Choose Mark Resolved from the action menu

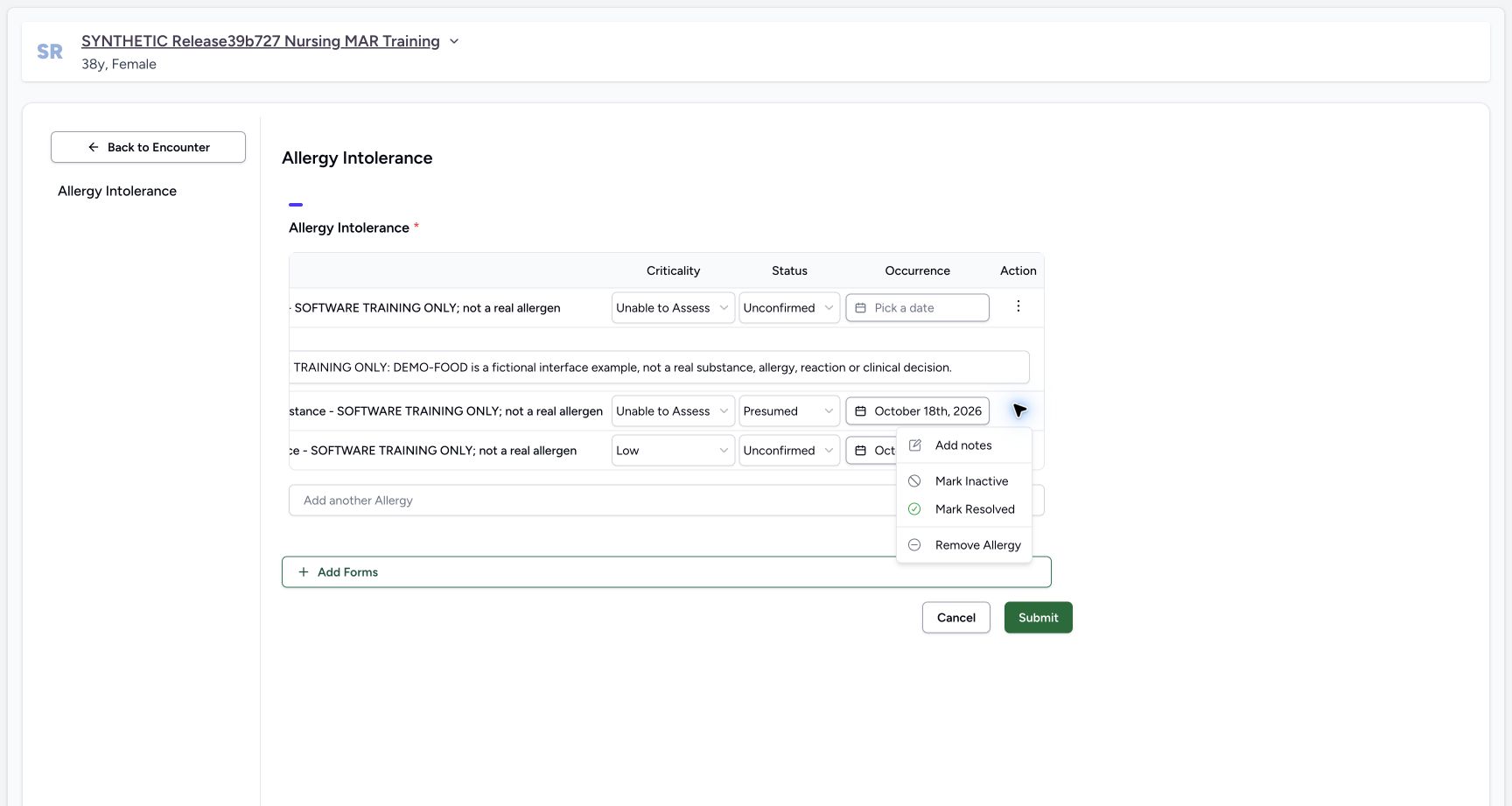click(x=964, y=509)
